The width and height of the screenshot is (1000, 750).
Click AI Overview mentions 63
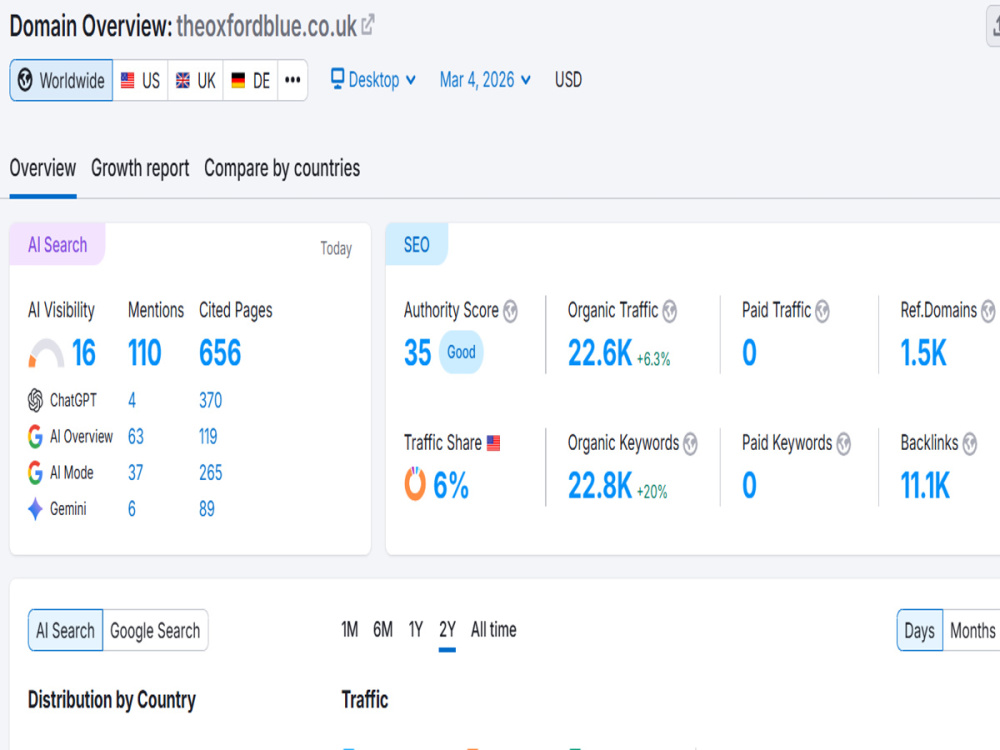[136, 437]
